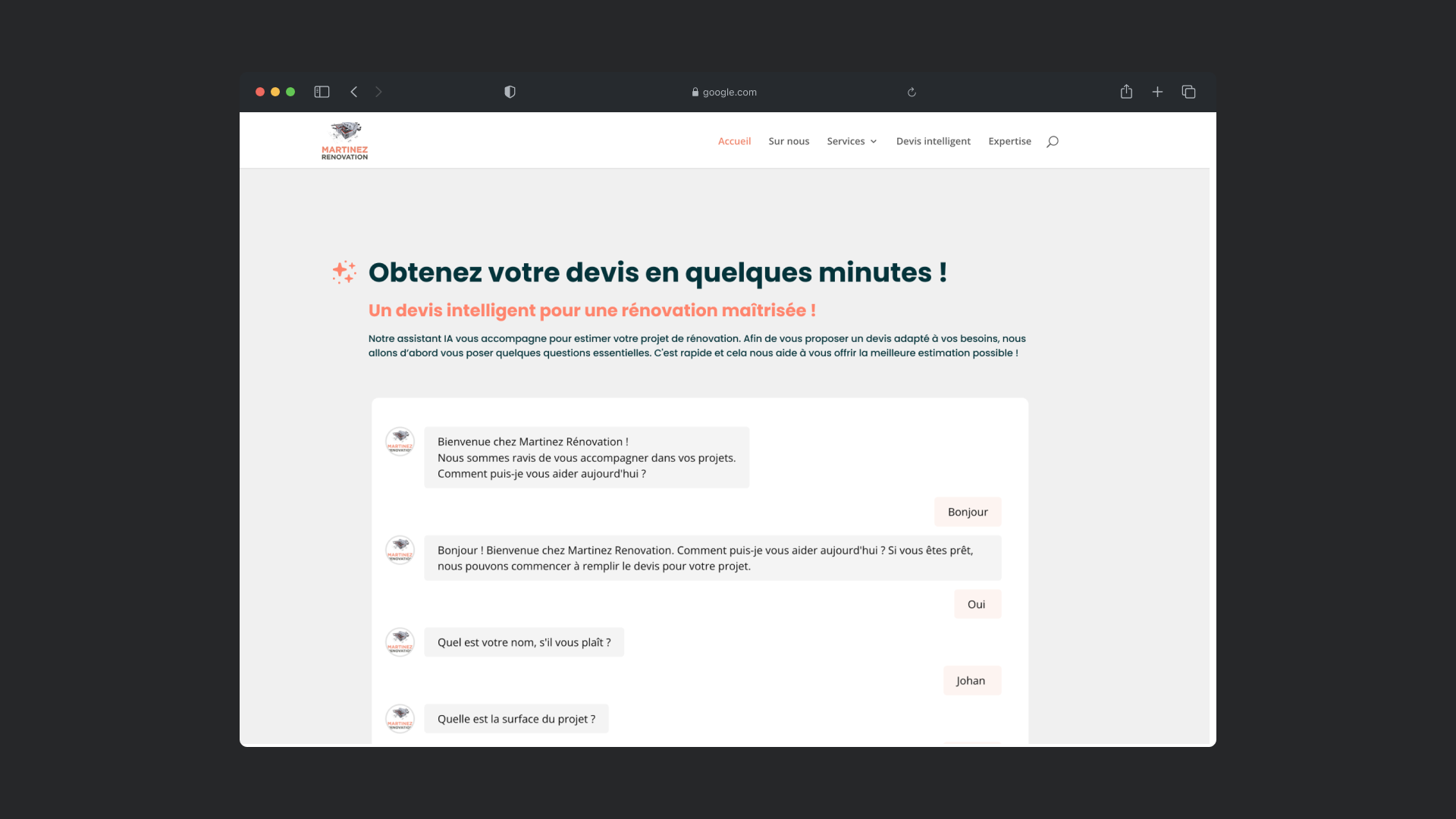Click 'Quel est votre nom, s'il vous plaît ?' message
This screenshot has width=1456, height=819.
[524, 642]
